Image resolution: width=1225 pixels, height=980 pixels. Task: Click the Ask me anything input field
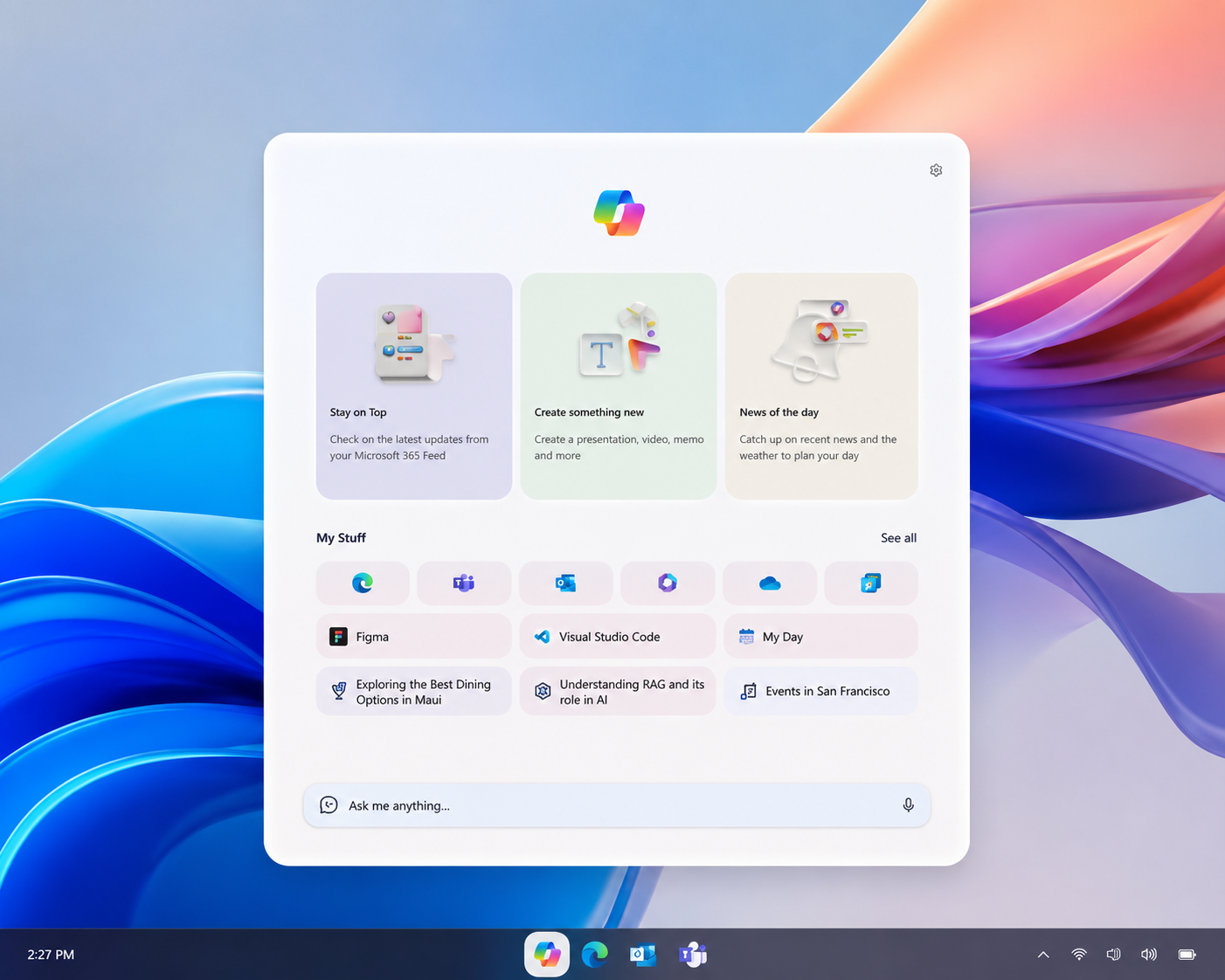click(x=617, y=805)
